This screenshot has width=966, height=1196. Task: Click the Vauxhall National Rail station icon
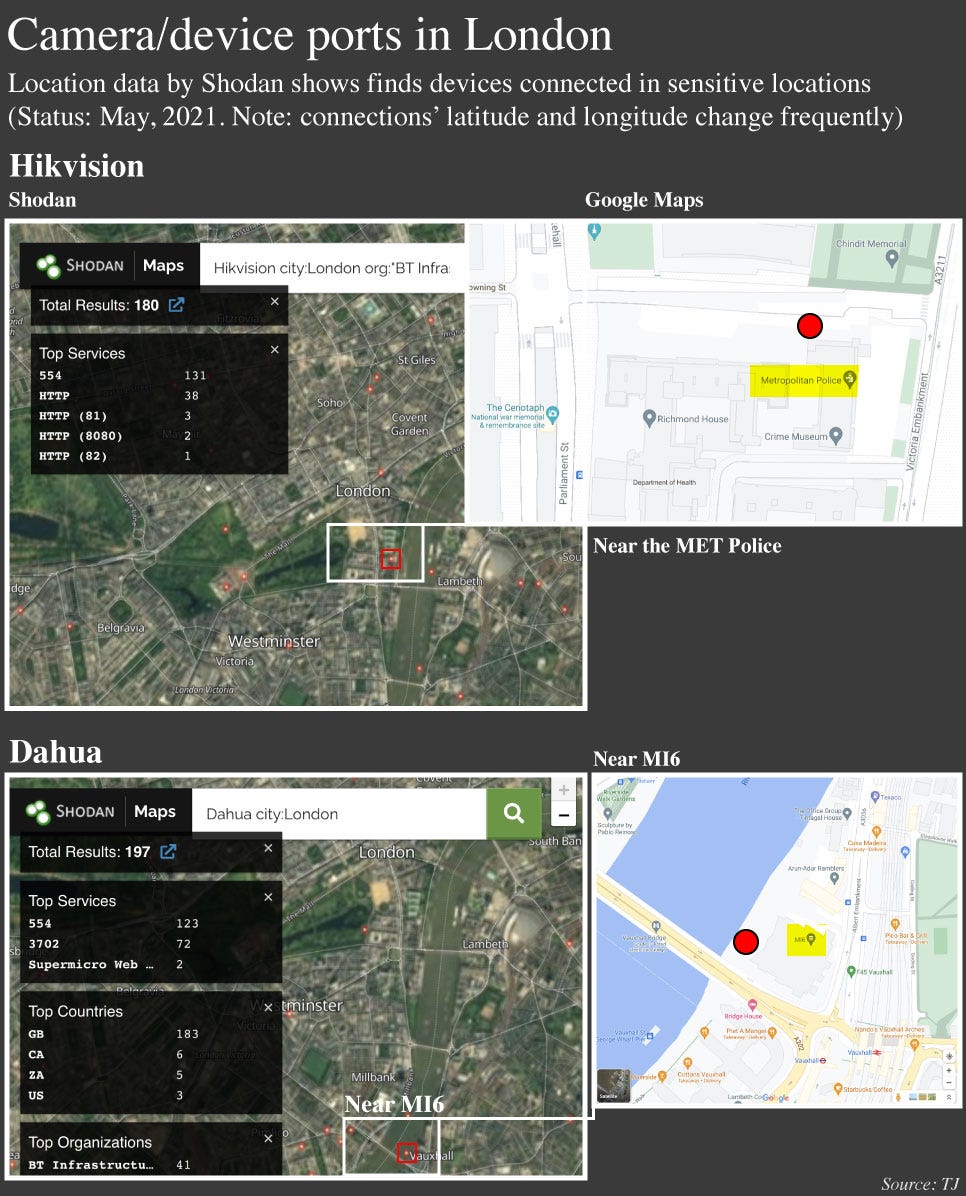877,1053
